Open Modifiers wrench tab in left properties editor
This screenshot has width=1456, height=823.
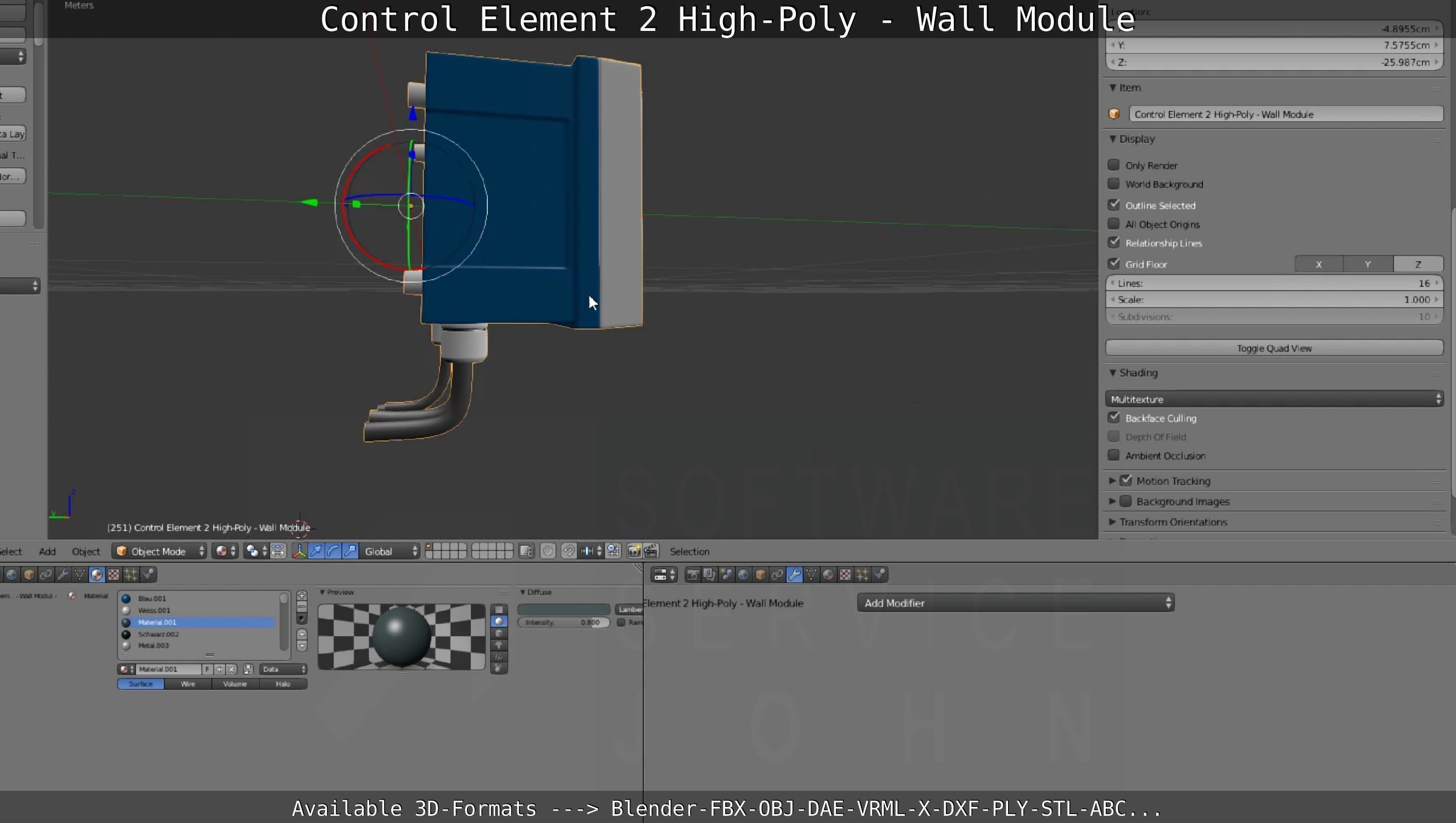coord(63,575)
